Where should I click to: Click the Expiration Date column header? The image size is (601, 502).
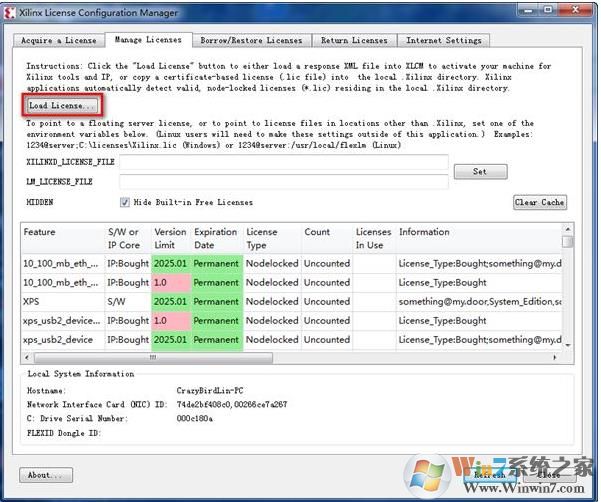point(216,238)
